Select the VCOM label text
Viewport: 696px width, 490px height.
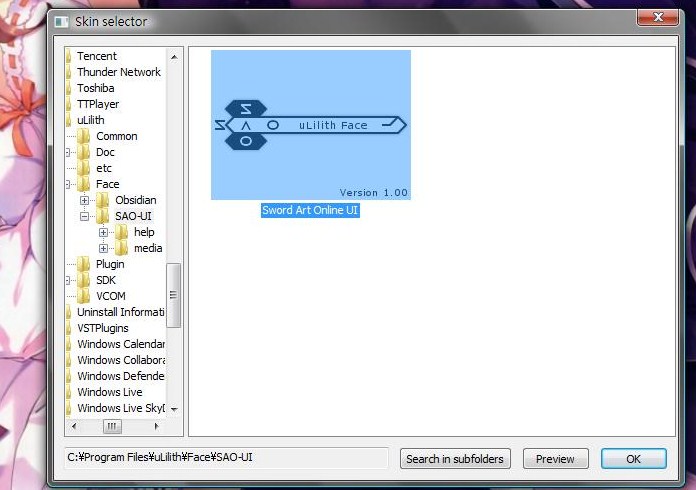(x=111, y=296)
